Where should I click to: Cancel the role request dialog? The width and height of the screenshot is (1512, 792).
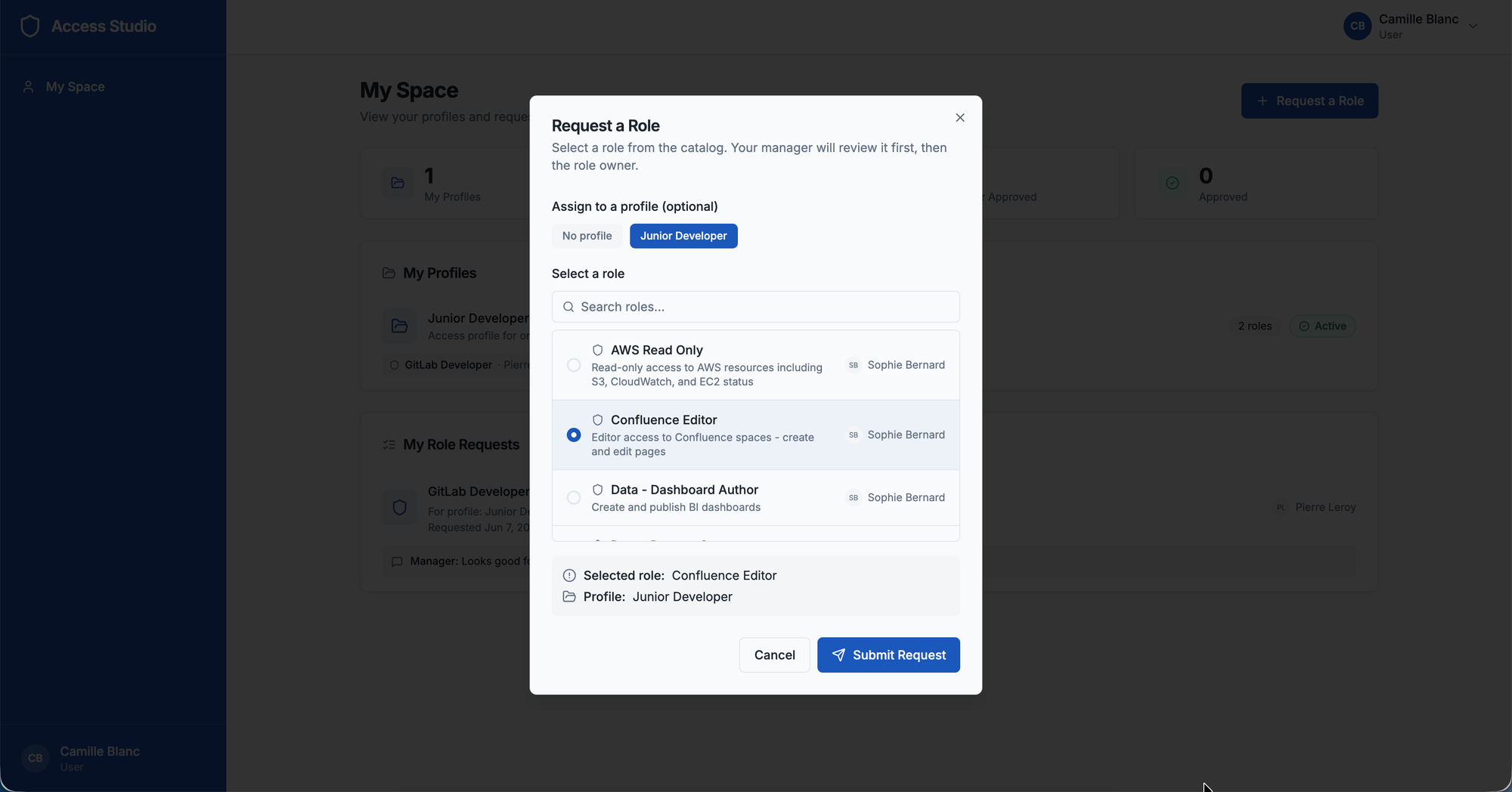pyautogui.click(x=774, y=655)
